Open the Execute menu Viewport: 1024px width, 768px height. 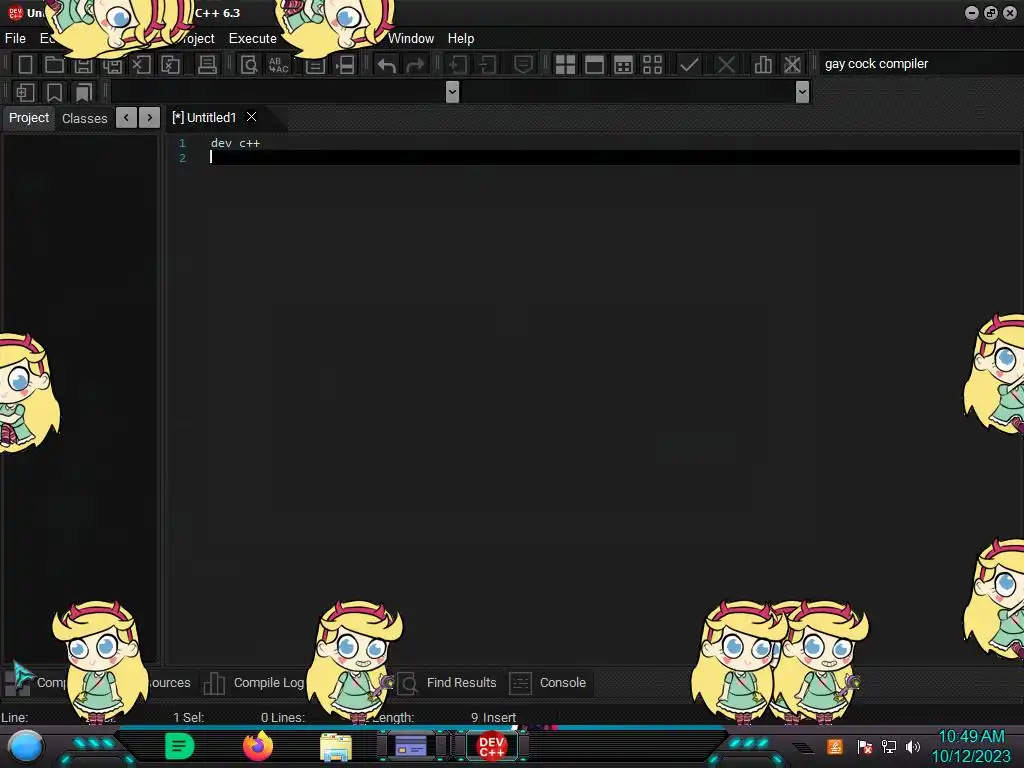pyautogui.click(x=253, y=39)
